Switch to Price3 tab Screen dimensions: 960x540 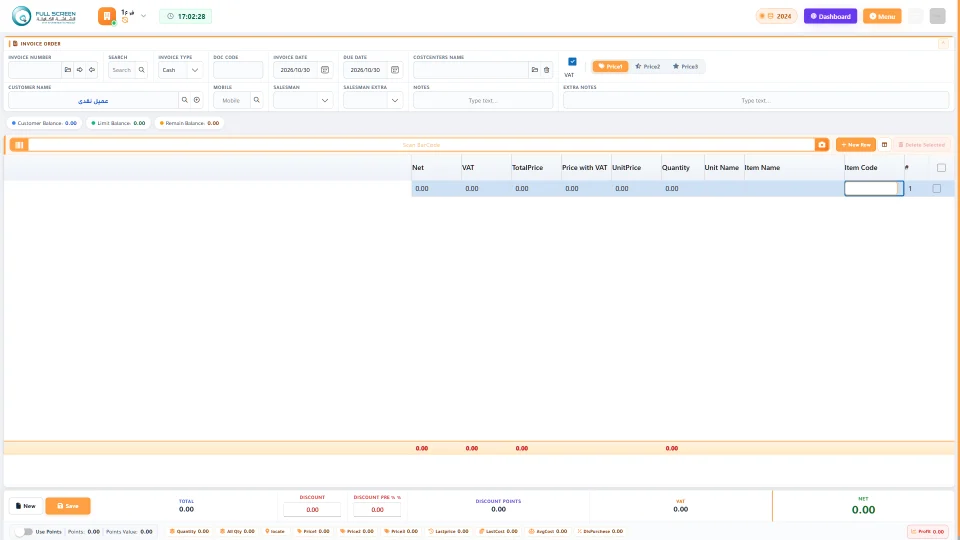[x=685, y=66]
